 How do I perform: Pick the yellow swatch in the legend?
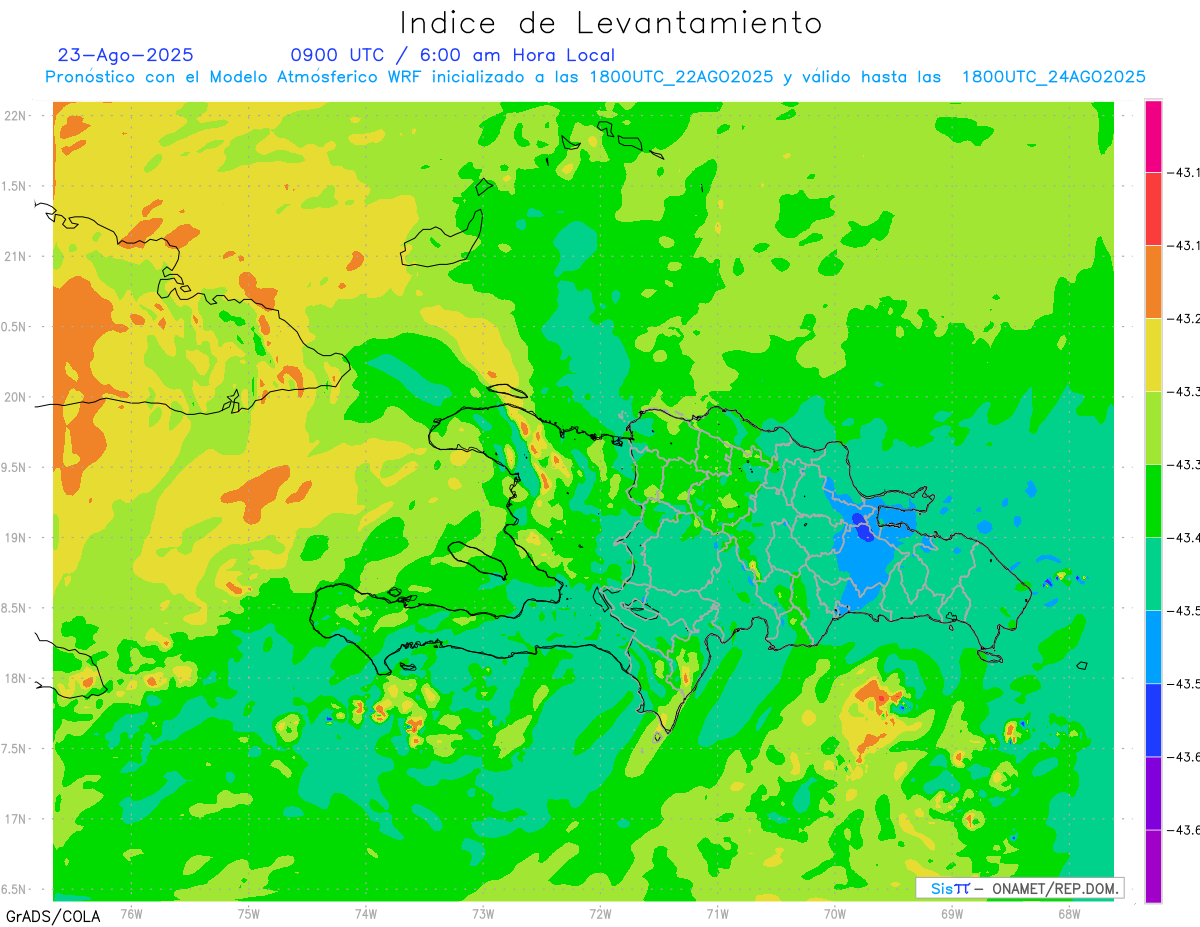[1153, 355]
